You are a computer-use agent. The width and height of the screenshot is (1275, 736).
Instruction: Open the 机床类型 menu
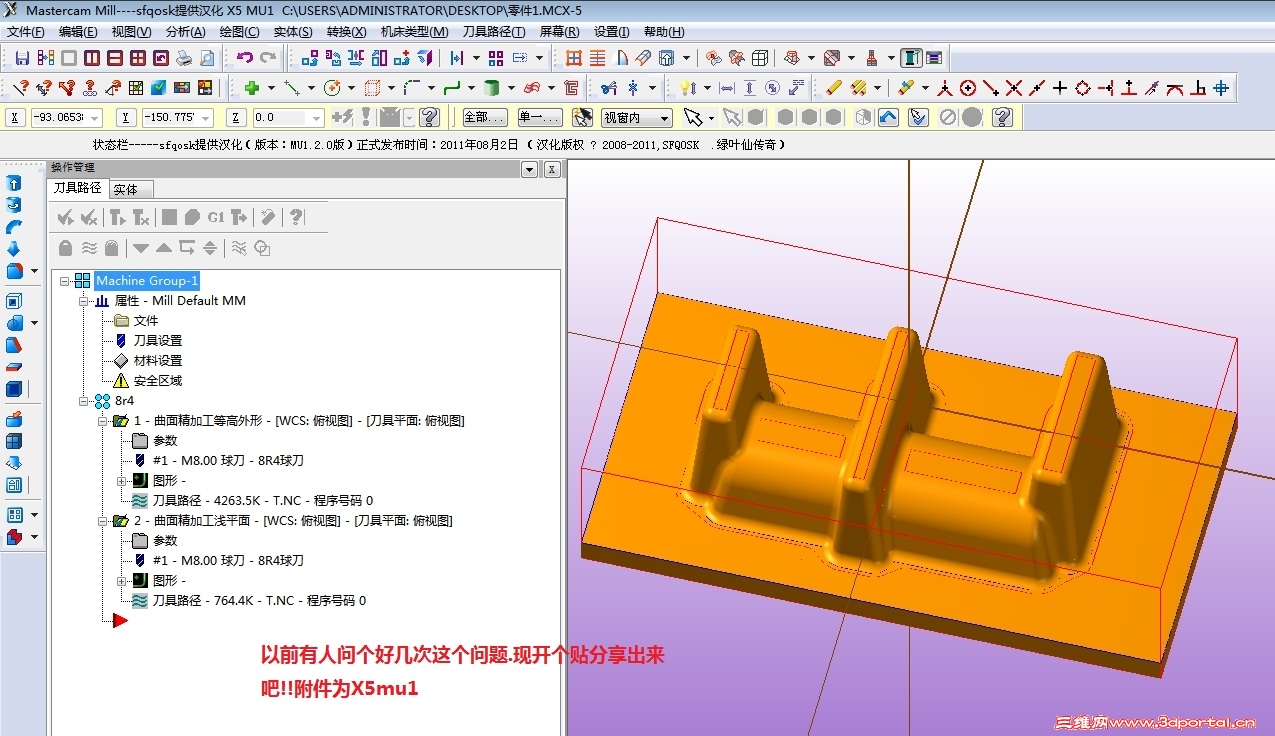coord(414,32)
